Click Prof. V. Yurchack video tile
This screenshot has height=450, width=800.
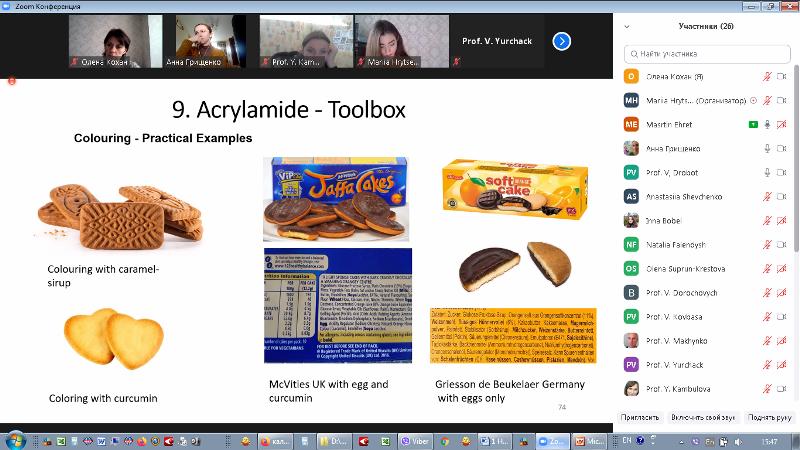[x=497, y=41]
